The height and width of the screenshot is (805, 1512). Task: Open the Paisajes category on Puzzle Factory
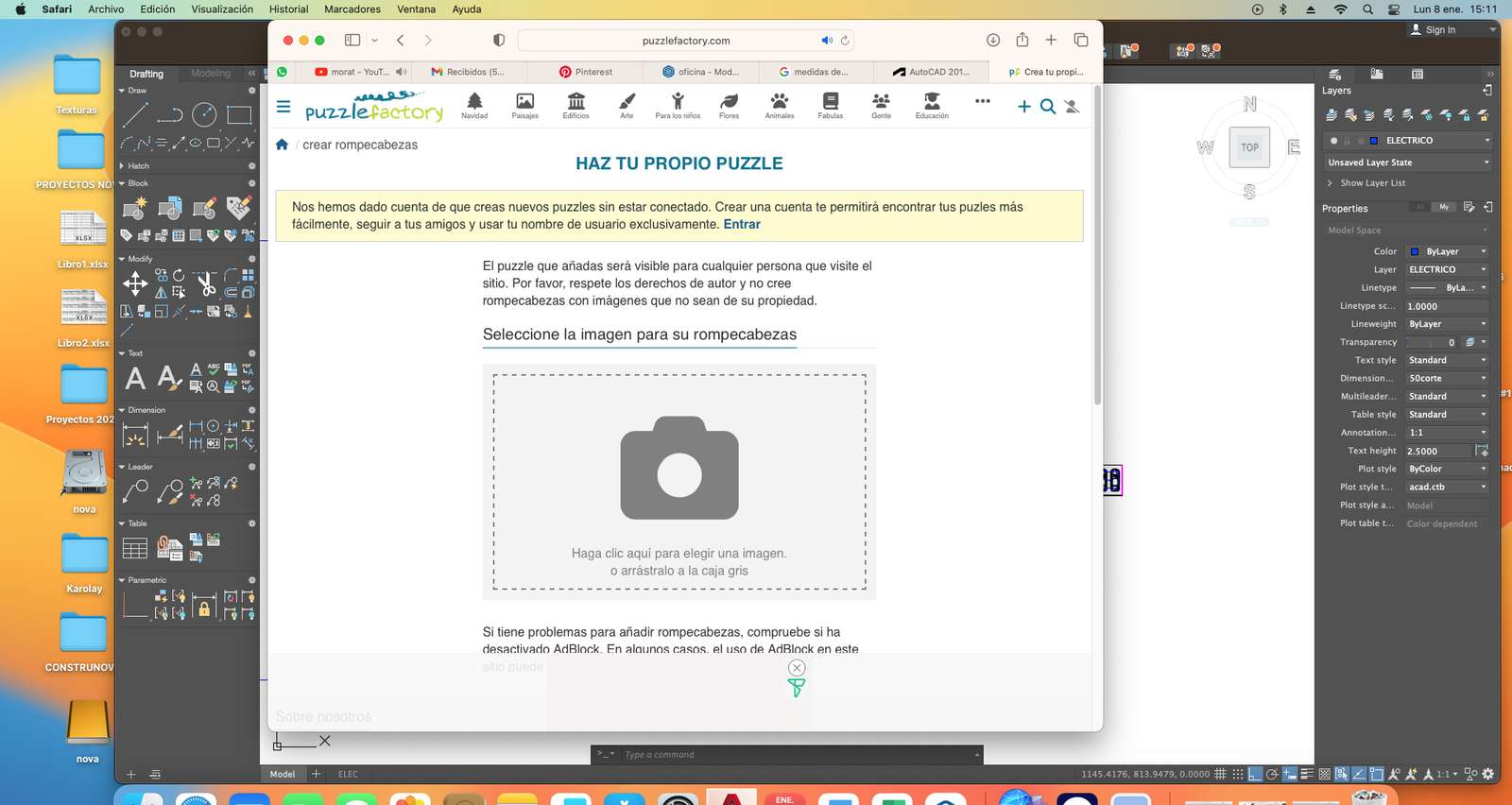[525, 106]
